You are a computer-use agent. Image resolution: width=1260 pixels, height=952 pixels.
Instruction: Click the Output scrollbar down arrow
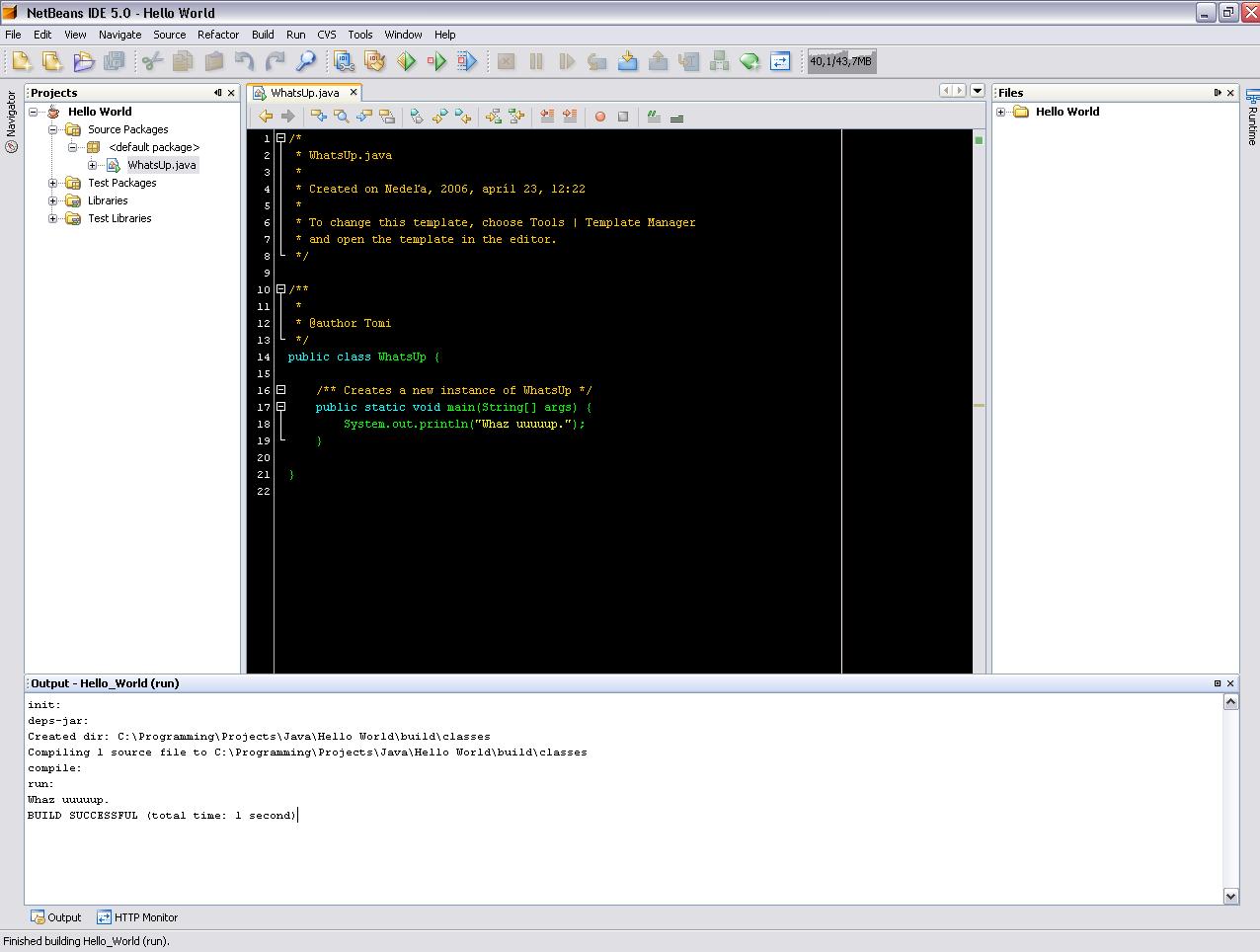pos(1230,897)
